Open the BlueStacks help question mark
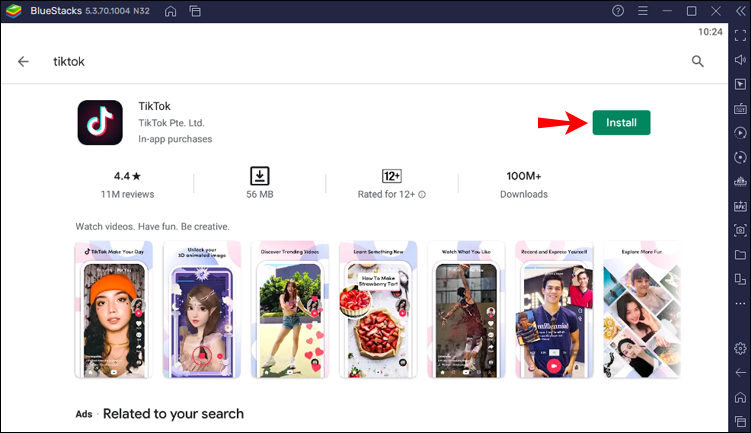The height and width of the screenshot is (433, 751). coord(618,11)
